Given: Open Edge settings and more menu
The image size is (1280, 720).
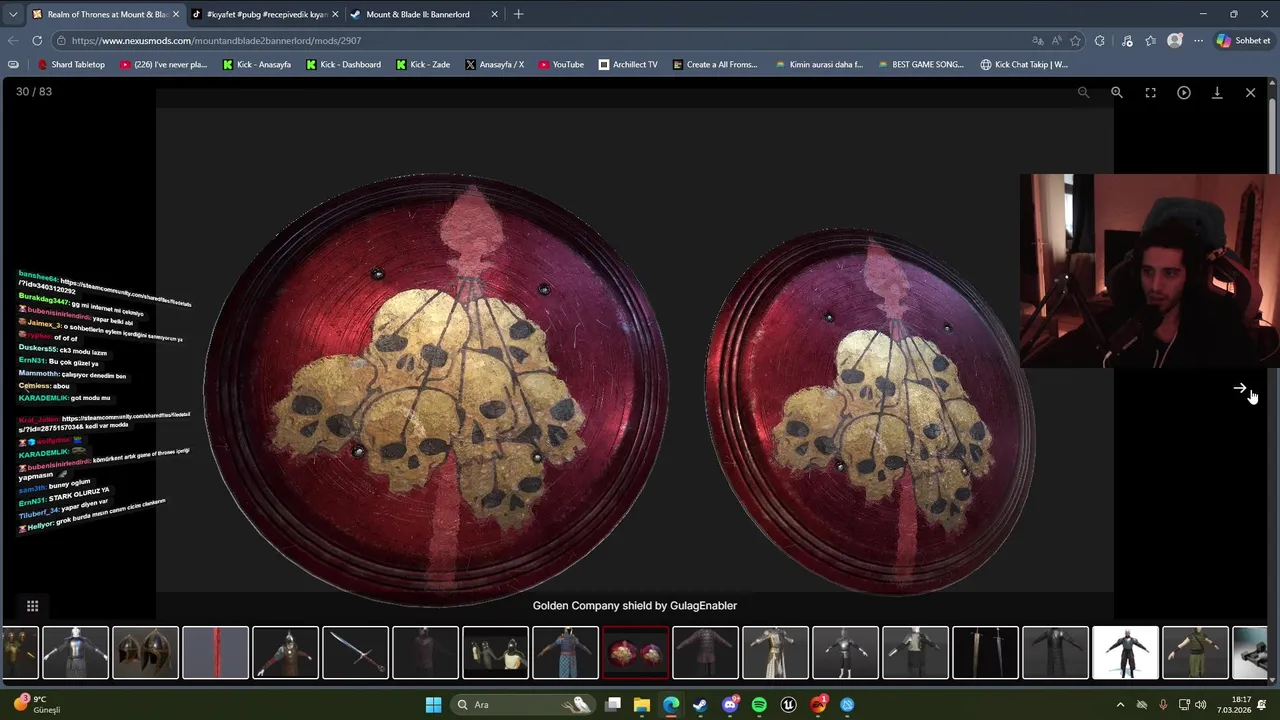Looking at the screenshot, I should pyautogui.click(x=1198, y=41).
